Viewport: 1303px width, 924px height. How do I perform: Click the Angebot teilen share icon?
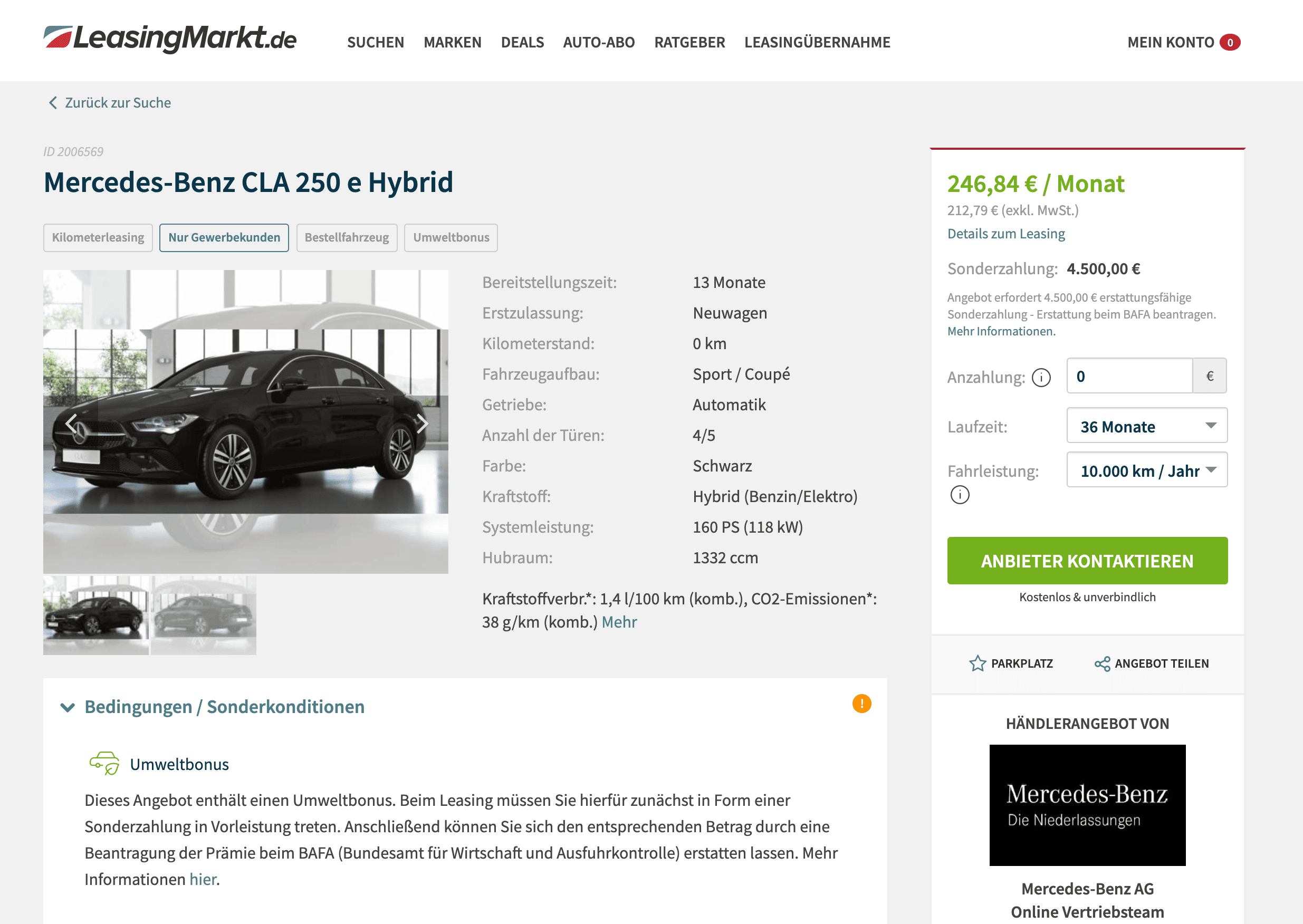[1102, 663]
